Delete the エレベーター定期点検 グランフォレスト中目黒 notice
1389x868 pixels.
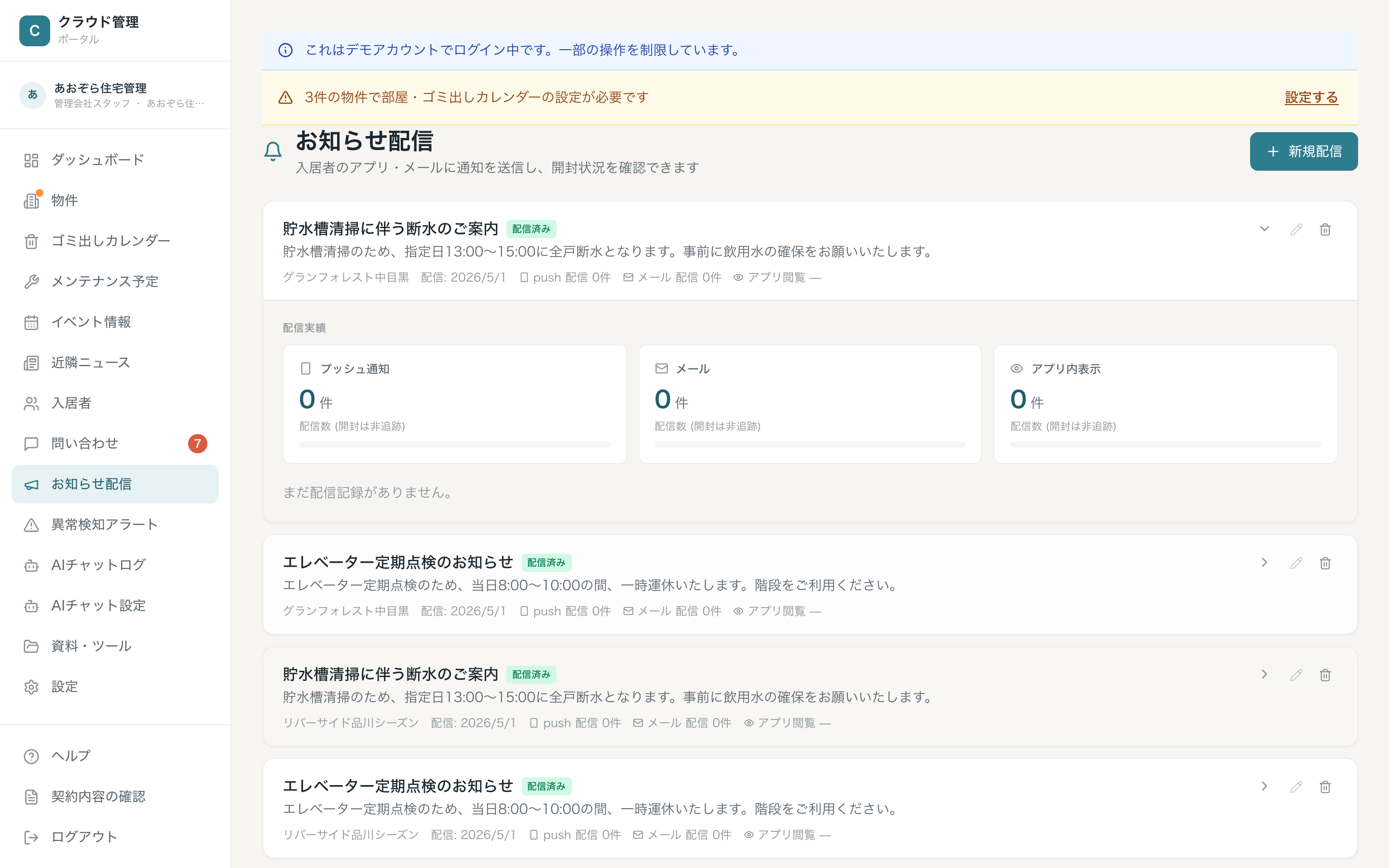(x=1325, y=563)
